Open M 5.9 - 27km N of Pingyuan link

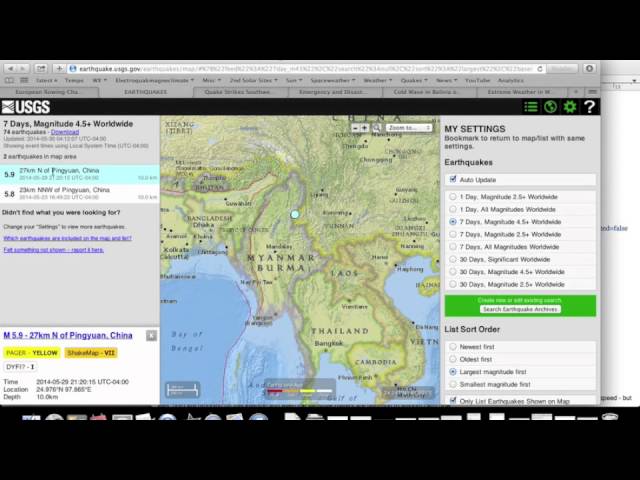point(68,336)
